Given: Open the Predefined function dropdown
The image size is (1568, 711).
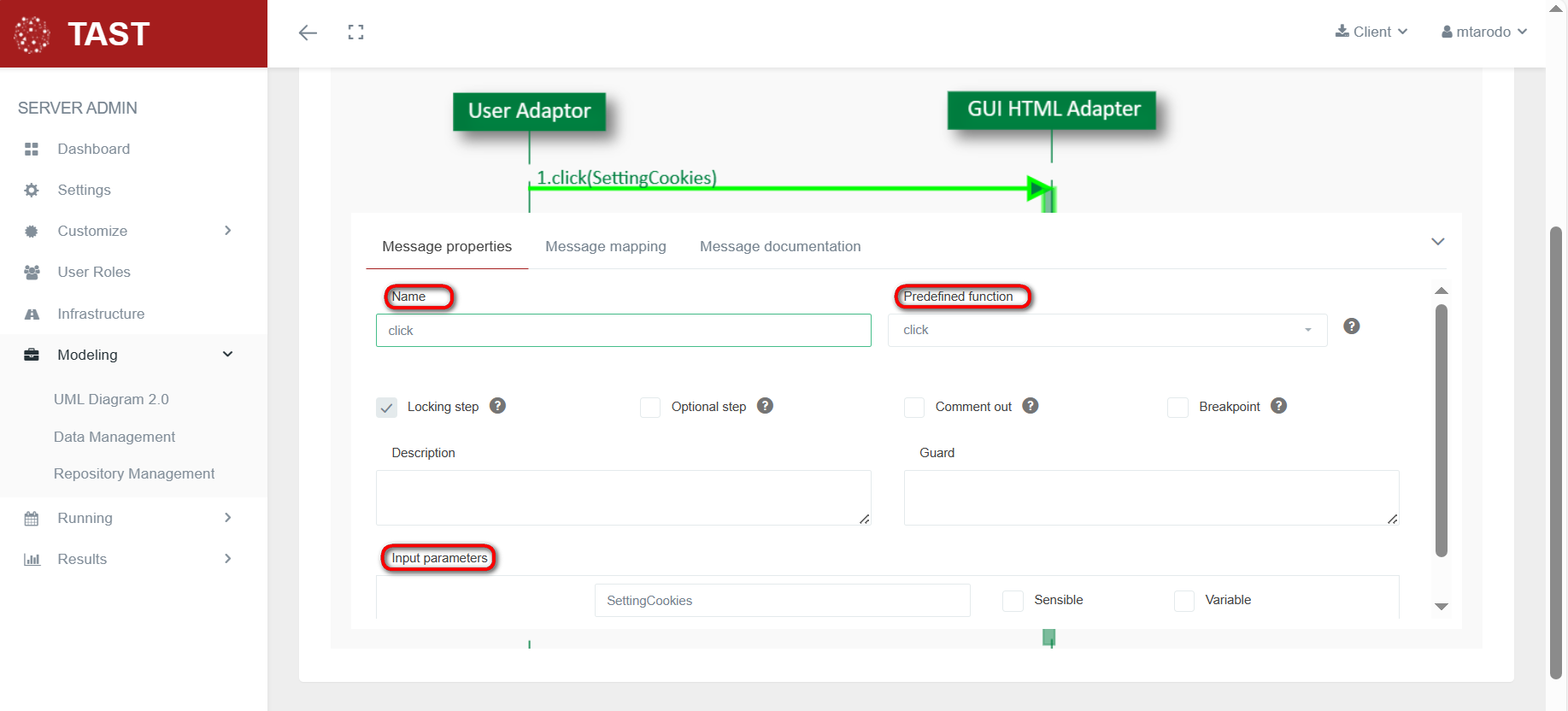Looking at the screenshot, I should coord(1107,330).
